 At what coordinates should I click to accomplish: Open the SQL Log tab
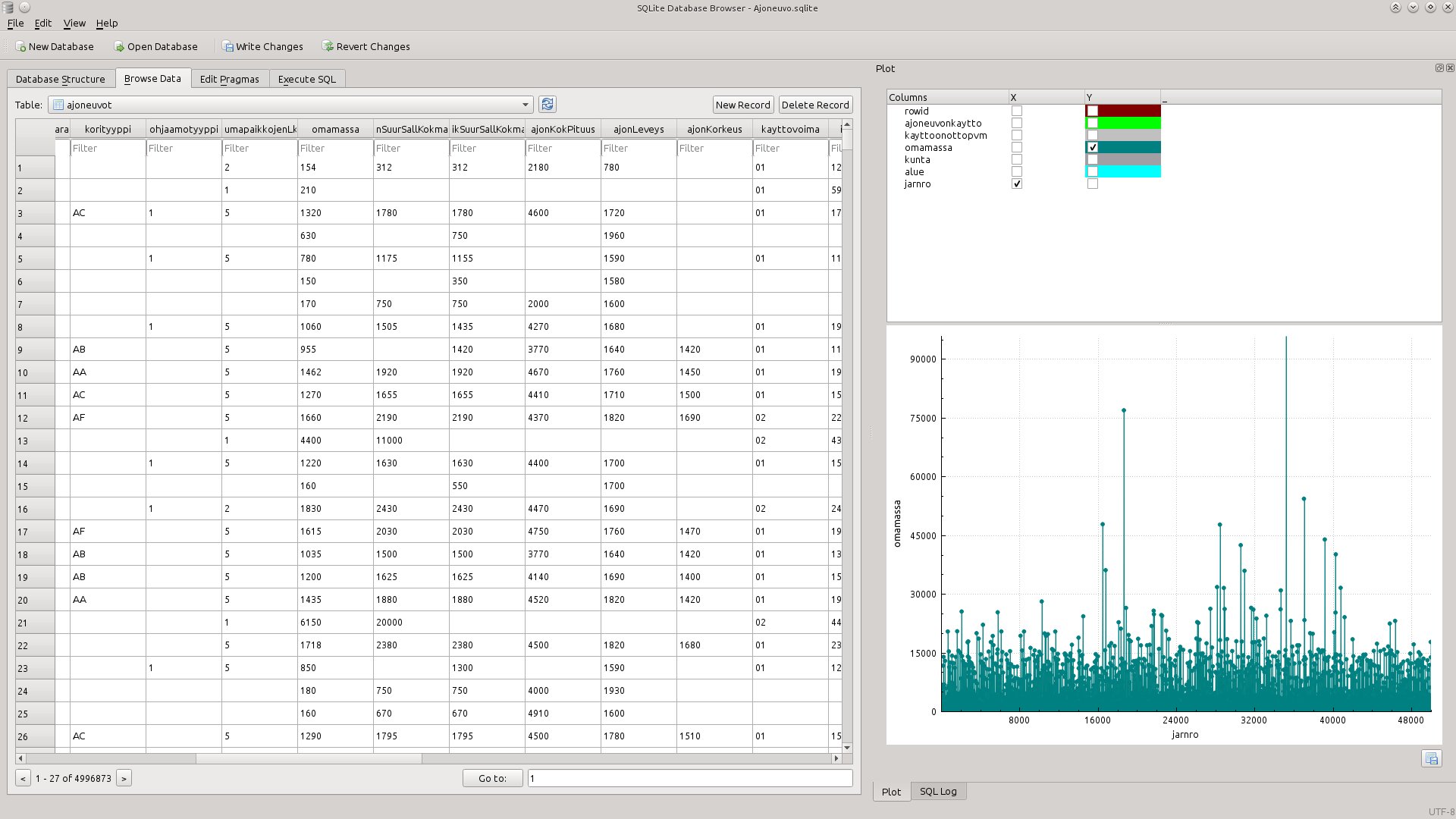click(938, 791)
